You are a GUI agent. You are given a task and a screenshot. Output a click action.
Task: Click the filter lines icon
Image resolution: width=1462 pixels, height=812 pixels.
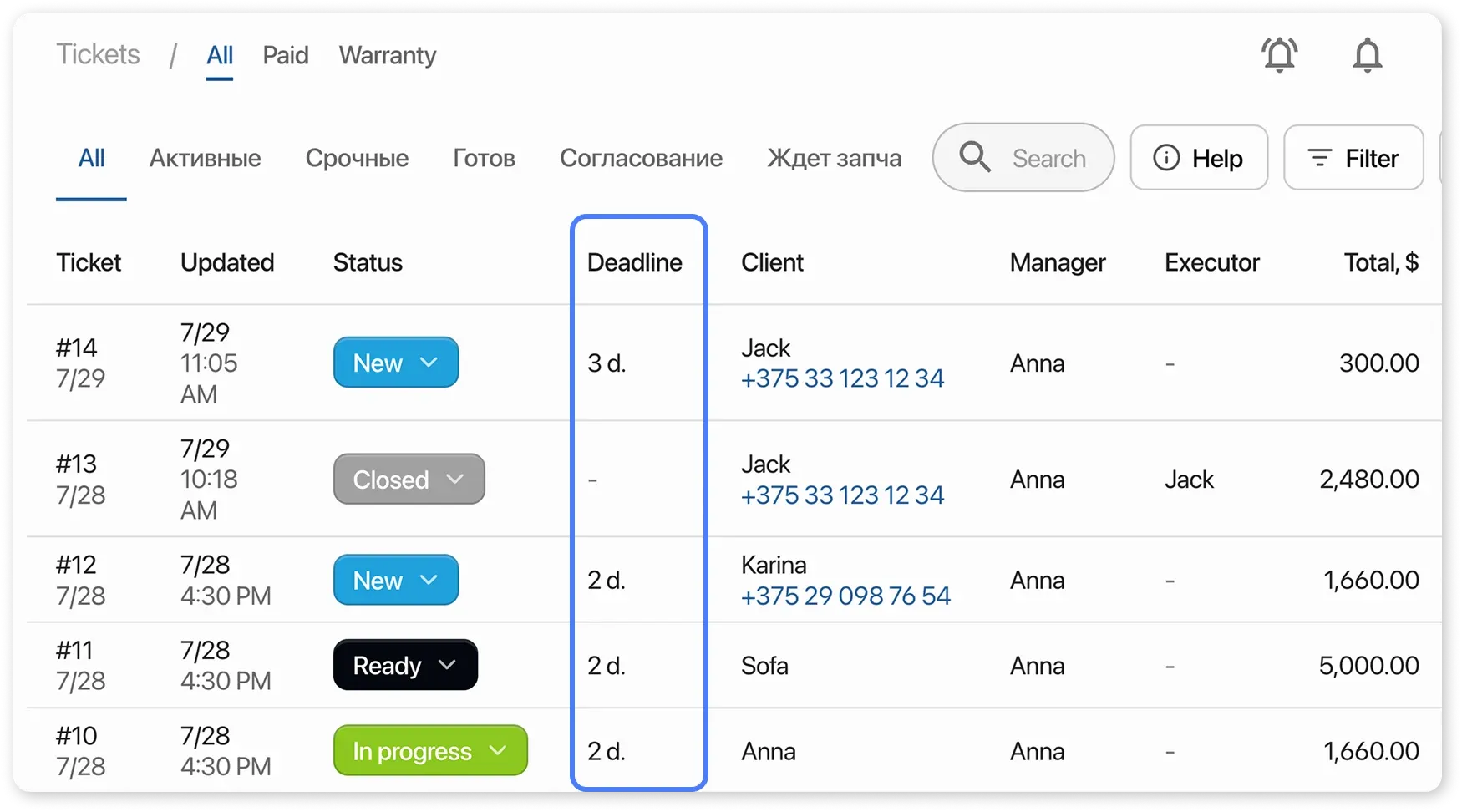pyautogui.click(x=1319, y=157)
